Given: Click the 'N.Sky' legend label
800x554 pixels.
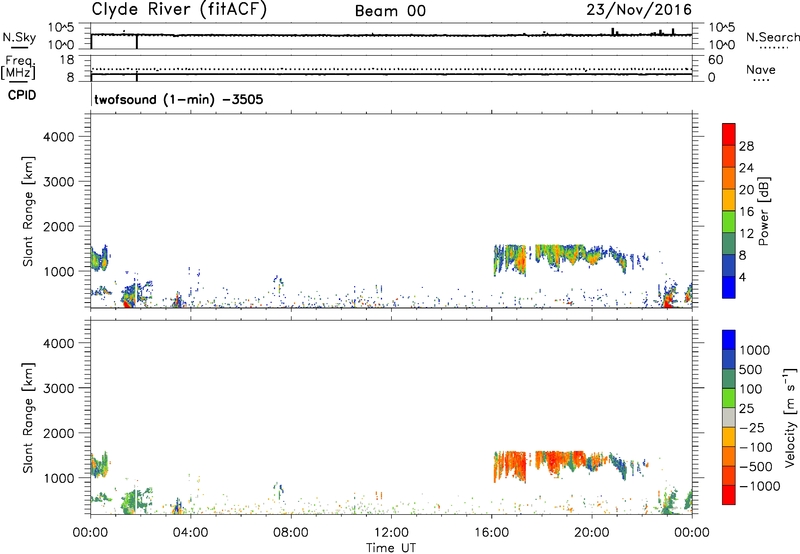Looking at the screenshot, I should pyautogui.click(x=19, y=37).
